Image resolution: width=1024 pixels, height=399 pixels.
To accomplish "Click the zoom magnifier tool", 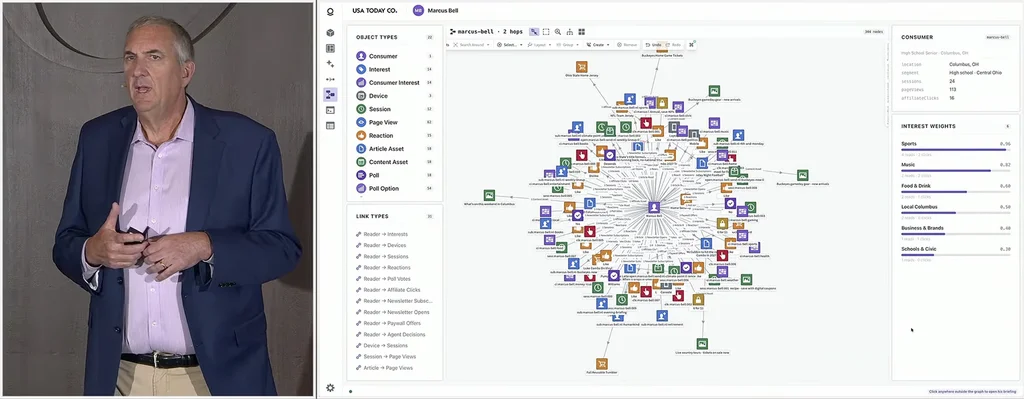I will click(558, 31).
